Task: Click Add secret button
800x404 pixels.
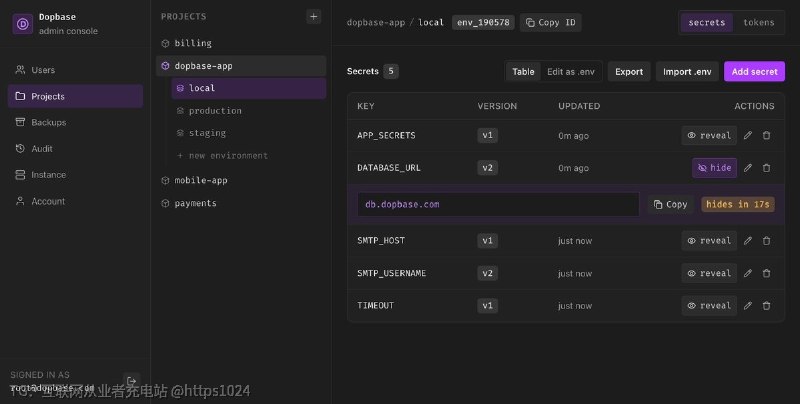Action: tap(755, 72)
